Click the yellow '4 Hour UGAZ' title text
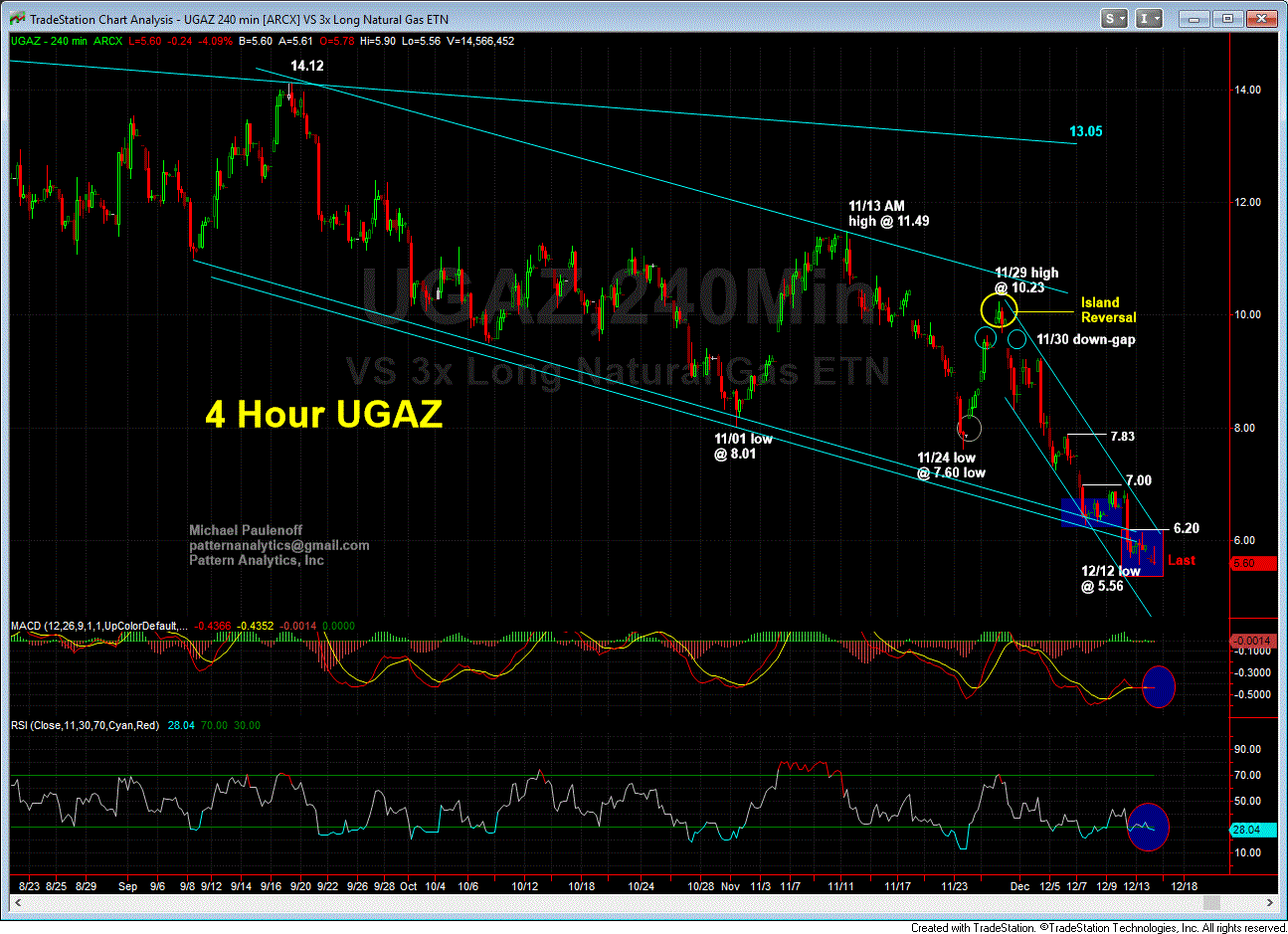This screenshot has width=1288, height=934. click(x=323, y=414)
